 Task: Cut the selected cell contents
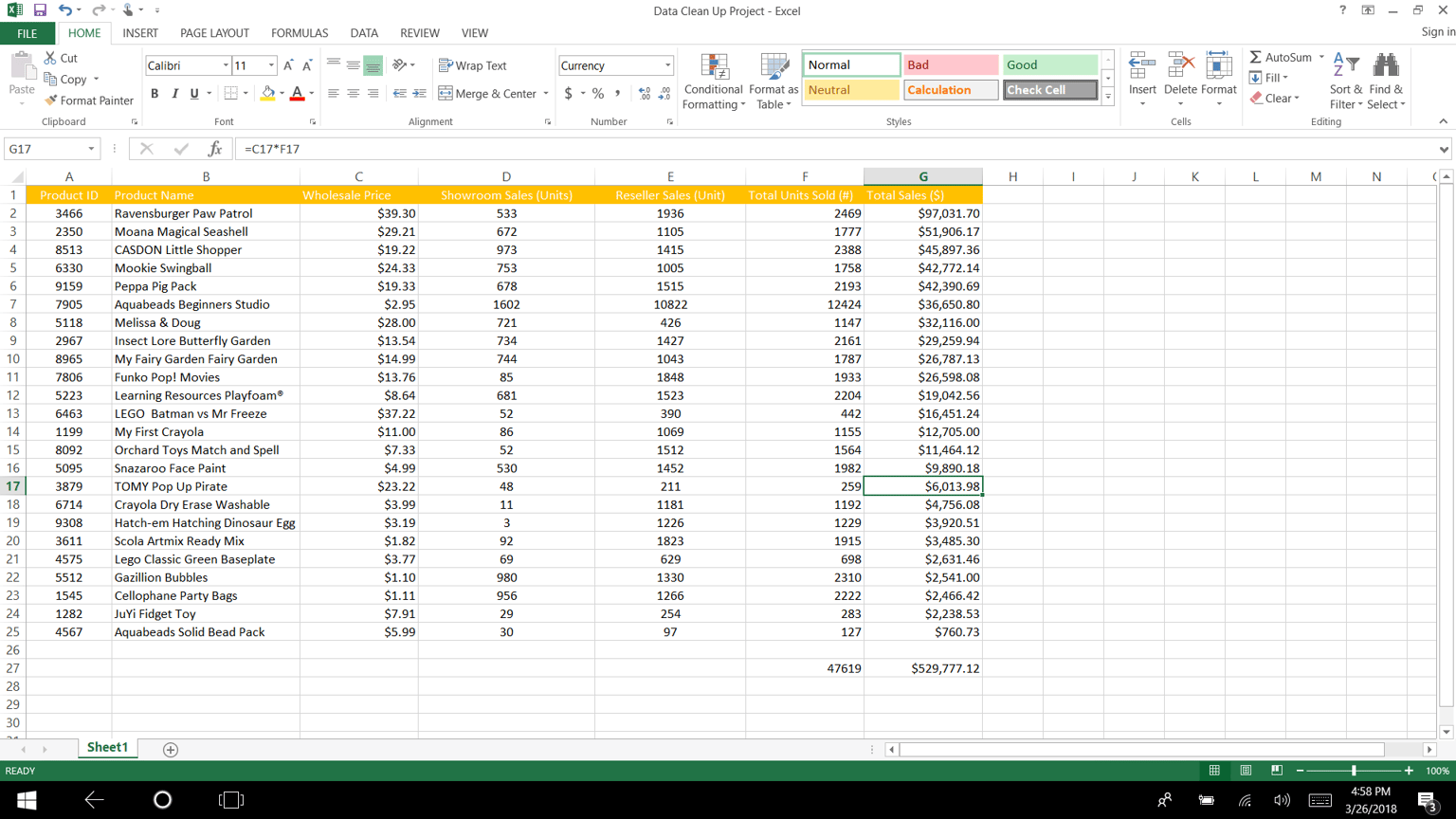pyautogui.click(x=62, y=58)
